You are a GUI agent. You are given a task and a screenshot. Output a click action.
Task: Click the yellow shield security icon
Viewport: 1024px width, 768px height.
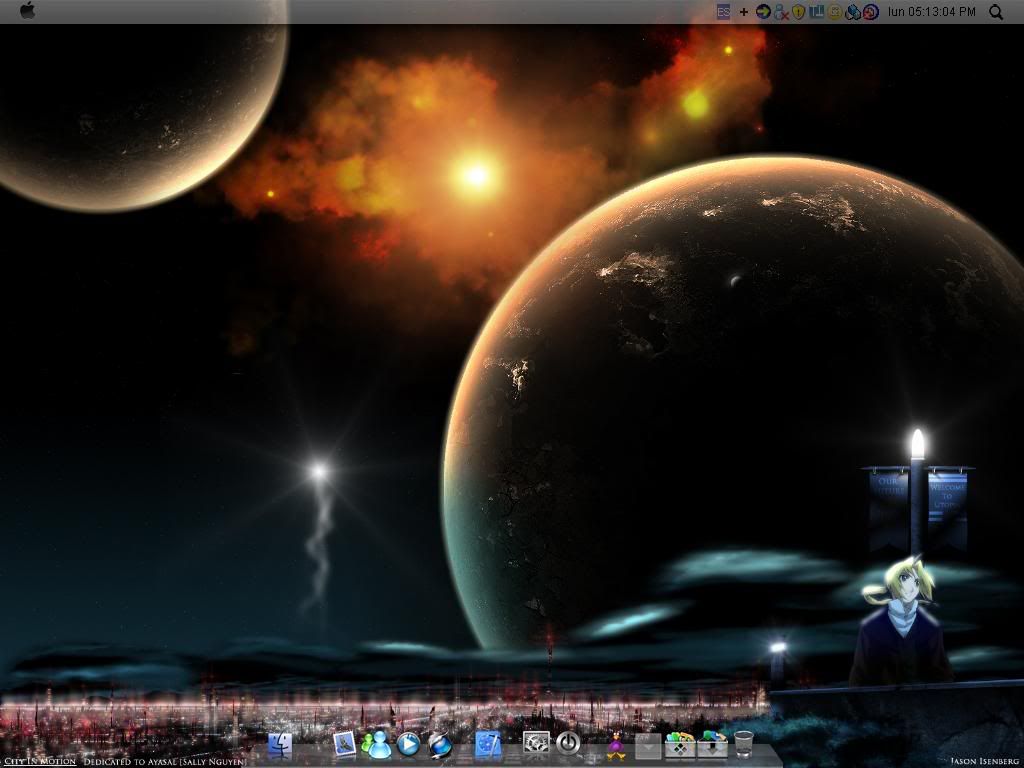[x=798, y=12]
